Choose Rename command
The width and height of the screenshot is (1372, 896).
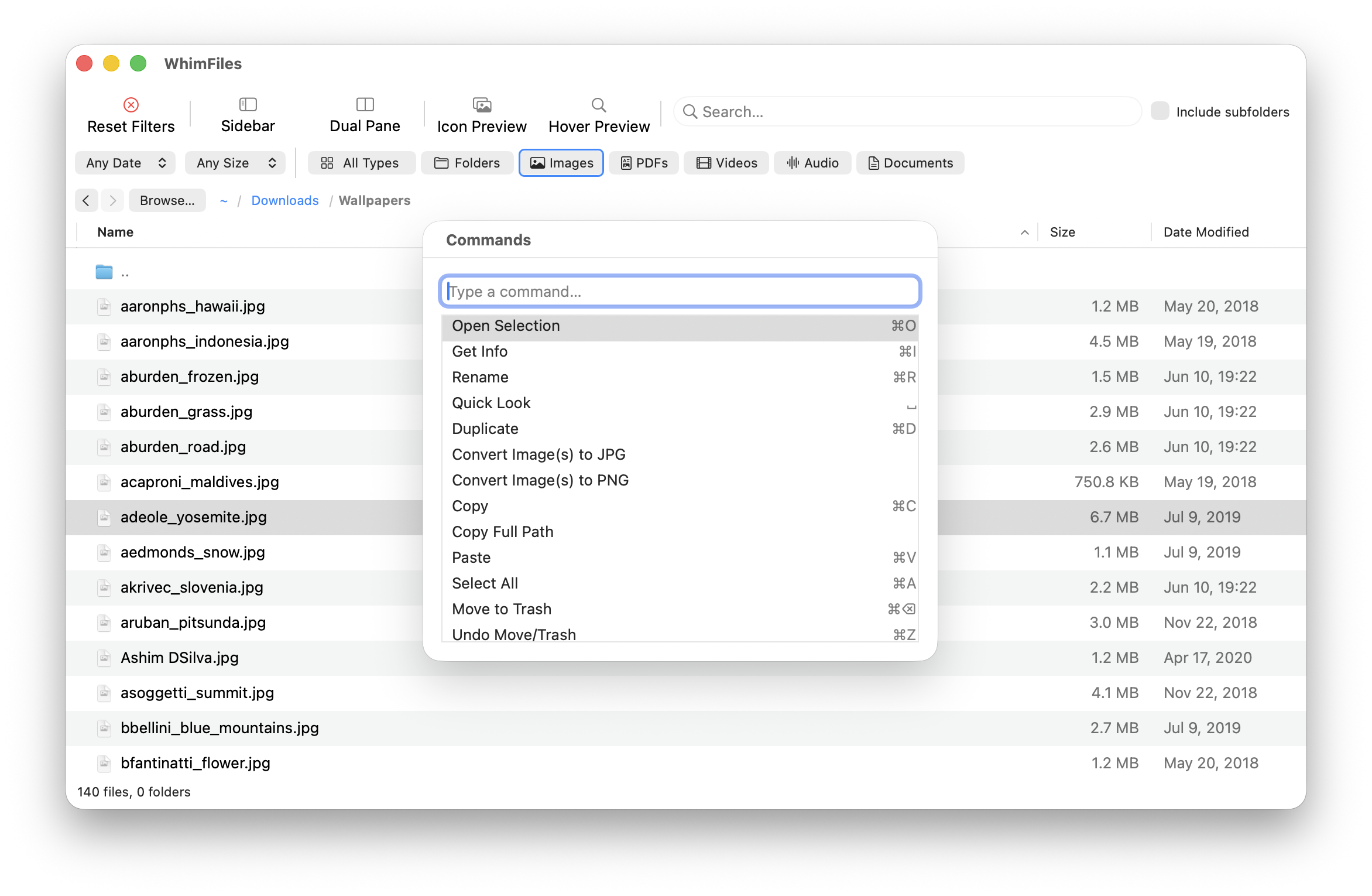[x=680, y=378]
